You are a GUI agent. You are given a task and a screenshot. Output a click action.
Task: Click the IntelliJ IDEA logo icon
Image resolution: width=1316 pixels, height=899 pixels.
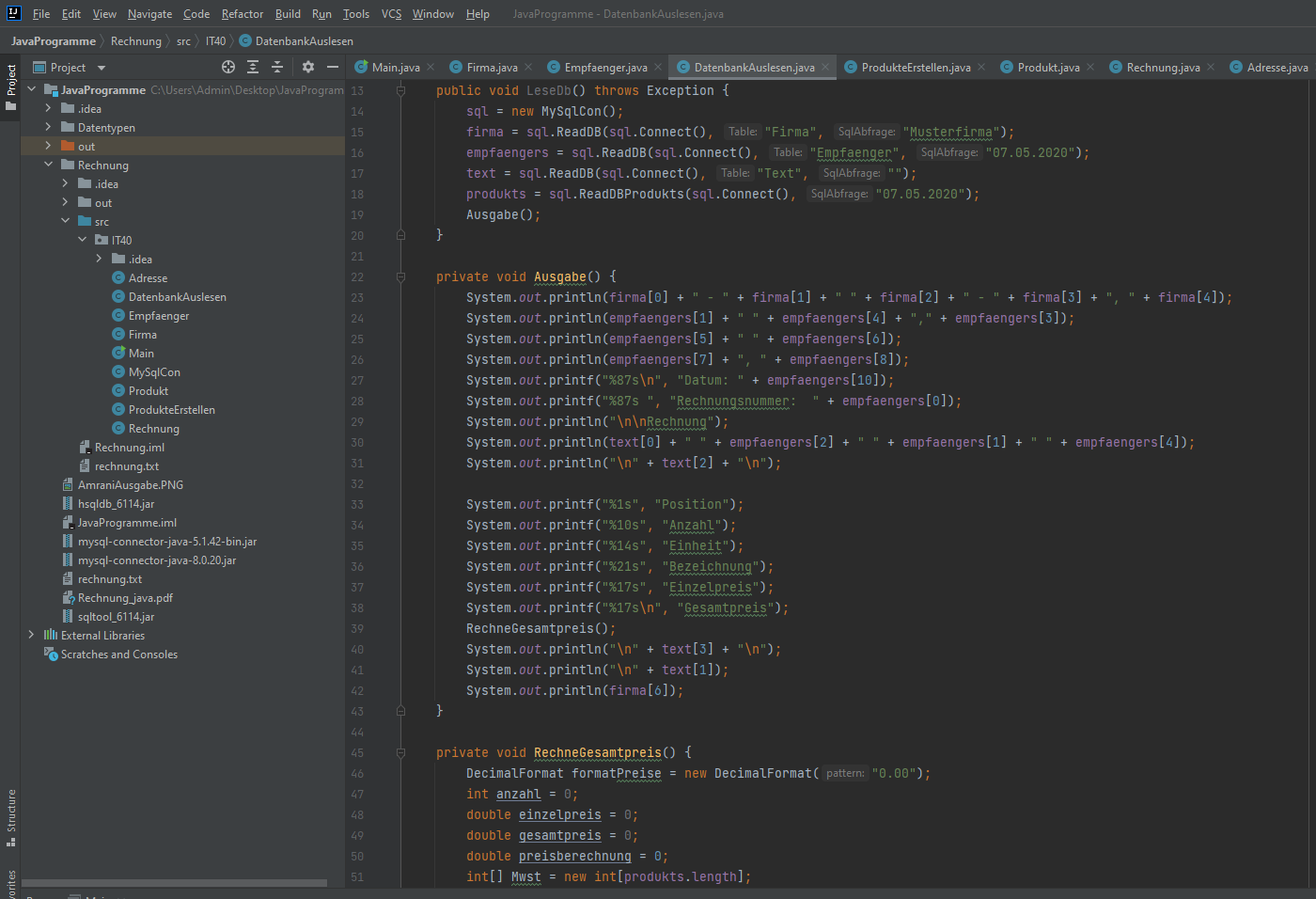click(13, 13)
